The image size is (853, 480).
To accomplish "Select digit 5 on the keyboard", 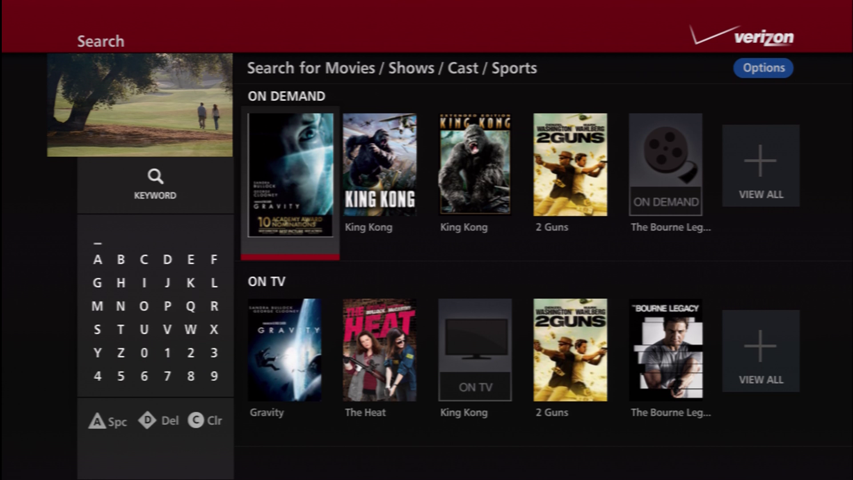I will [121, 377].
